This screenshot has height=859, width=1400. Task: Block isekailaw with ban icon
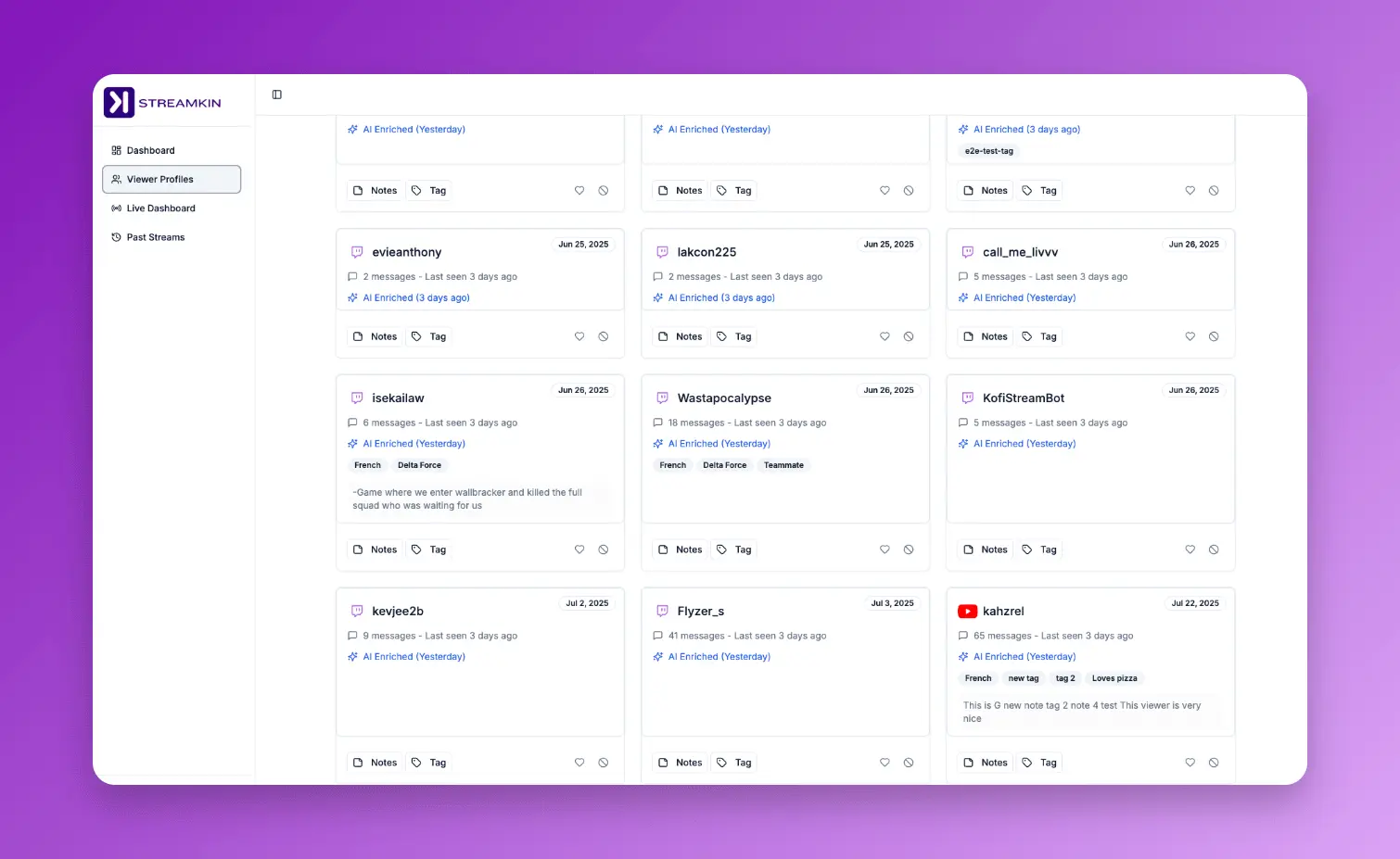[x=604, y=550]
